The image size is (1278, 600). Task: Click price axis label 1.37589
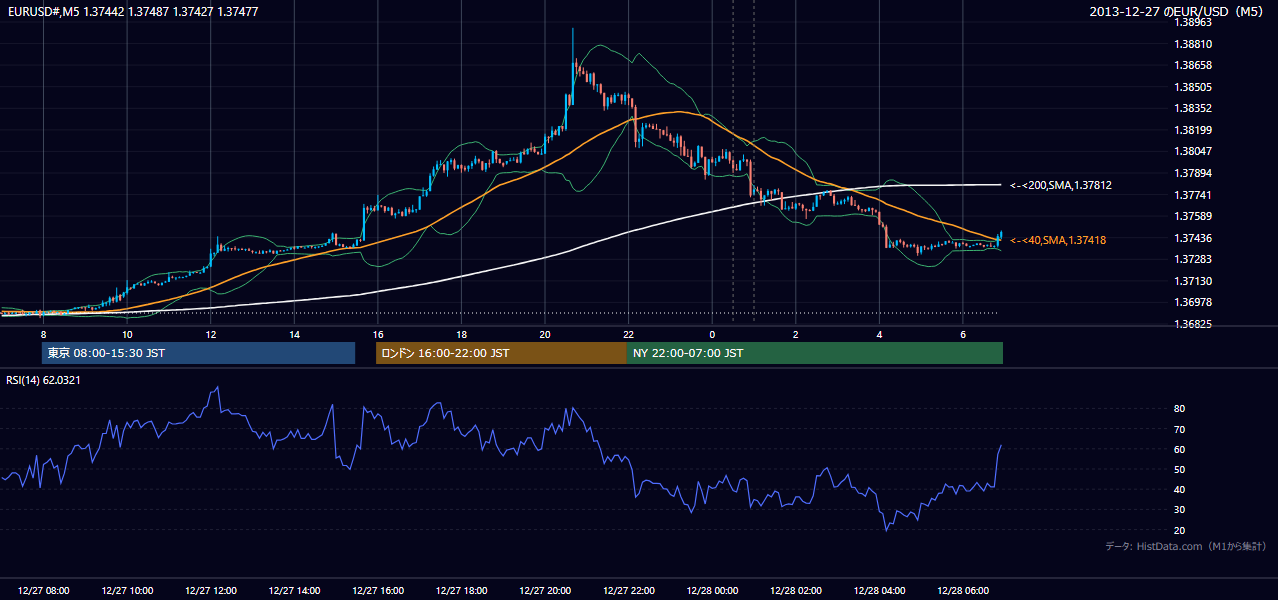pos(1193,216)
